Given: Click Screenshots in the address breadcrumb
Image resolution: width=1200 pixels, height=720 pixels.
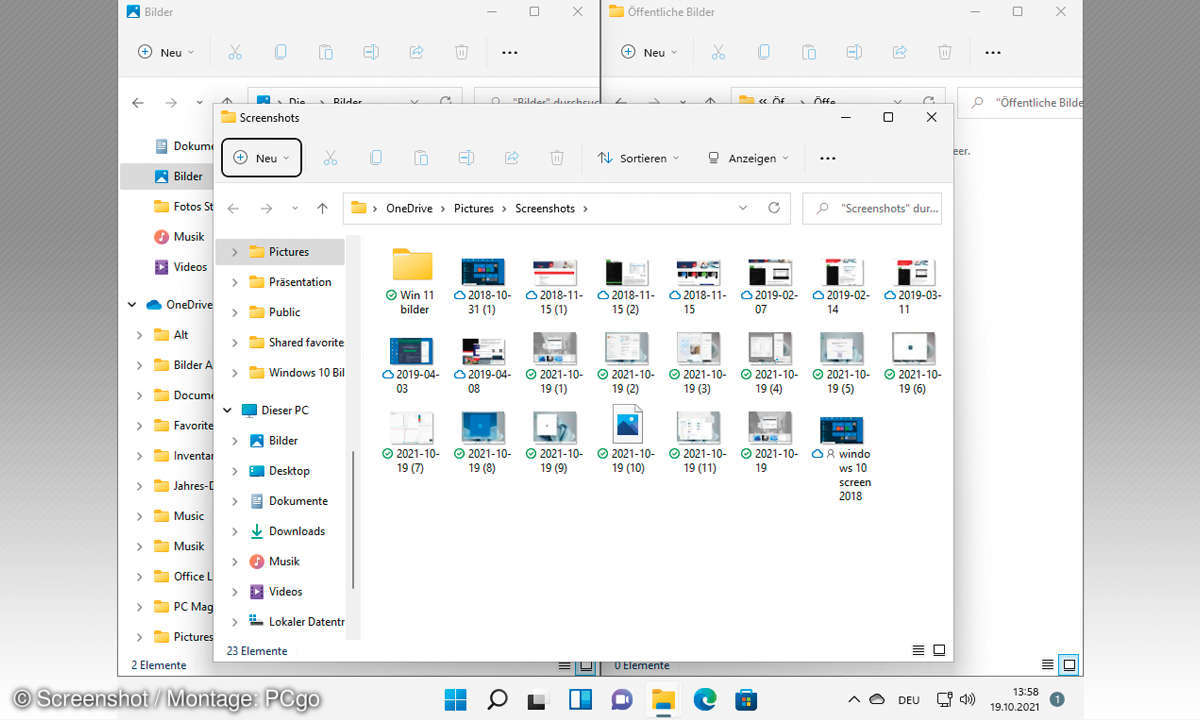Looking at the screenshot, I should pyautogui.click(x=545, y=209).
